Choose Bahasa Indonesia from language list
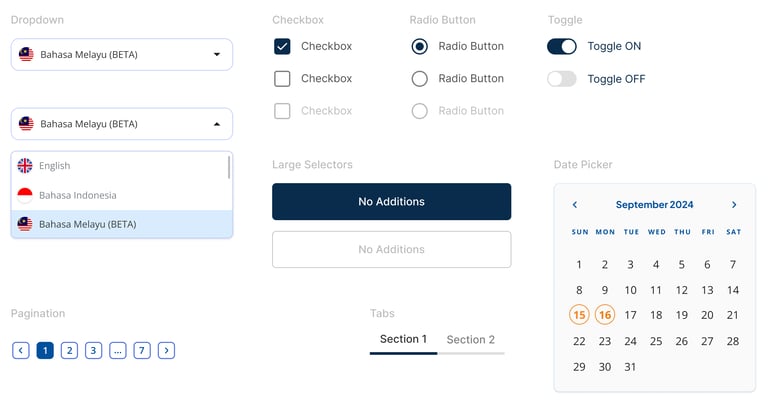This screenshot has width=768, height=406. coord(121,195)
